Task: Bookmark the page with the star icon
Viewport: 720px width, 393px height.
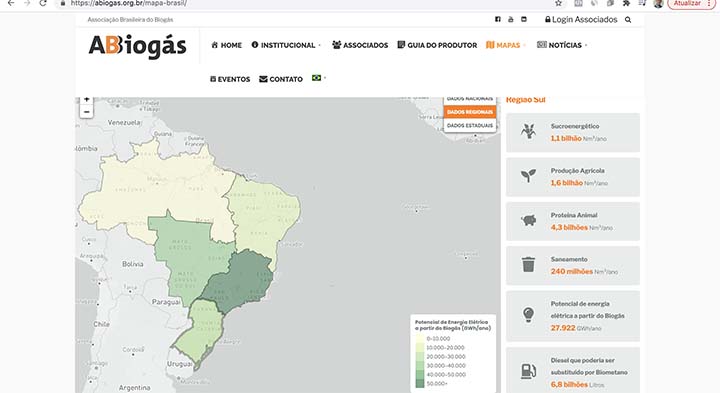Action: [x=558, y=3]
